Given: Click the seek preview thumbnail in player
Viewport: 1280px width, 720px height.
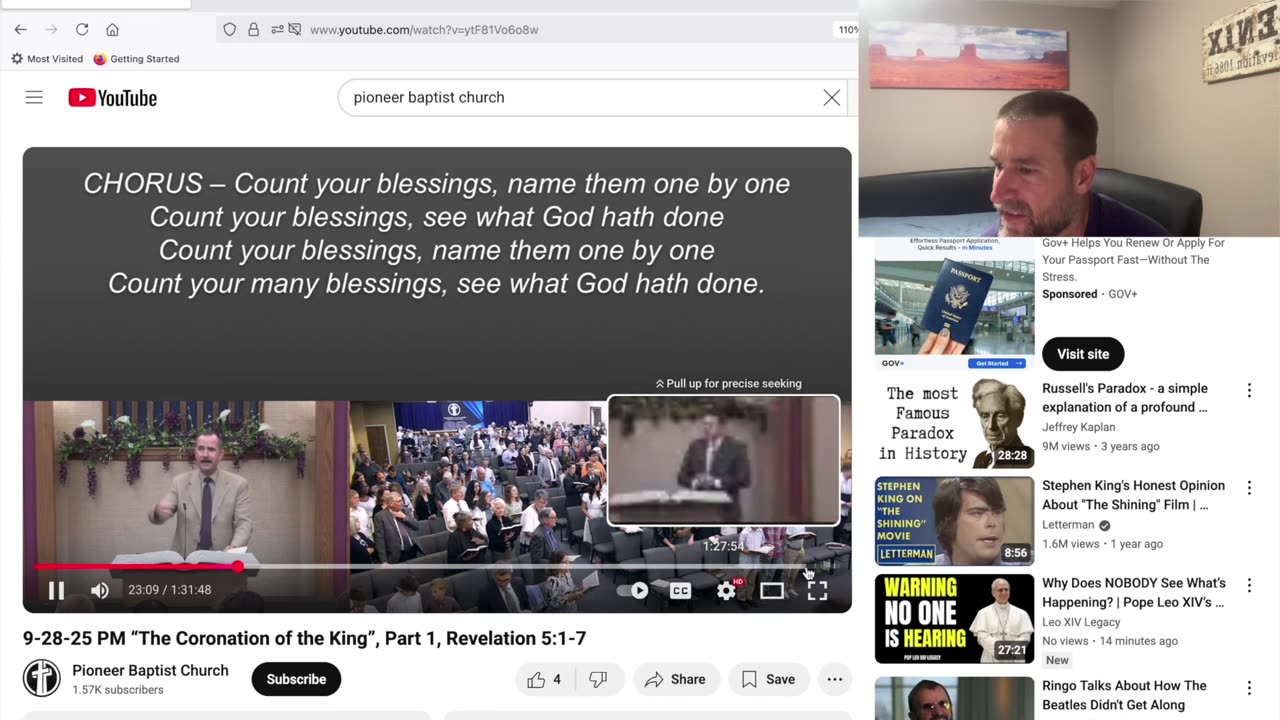Looking at the screenshot, I should point(723,460).
